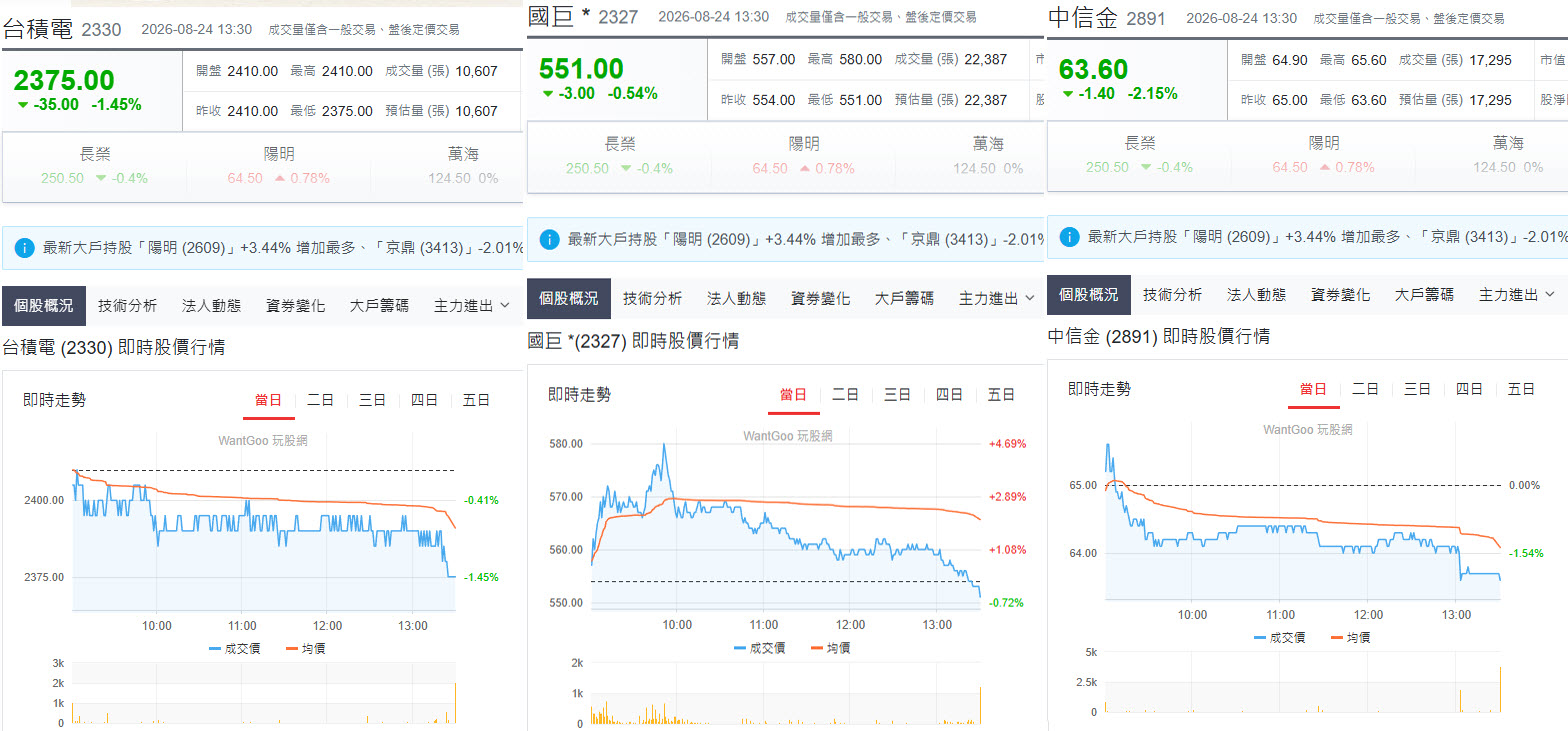Switch the 台積電 chart to 三日 view
Viewport: 1568px width, 731px height.
(373, 400)
